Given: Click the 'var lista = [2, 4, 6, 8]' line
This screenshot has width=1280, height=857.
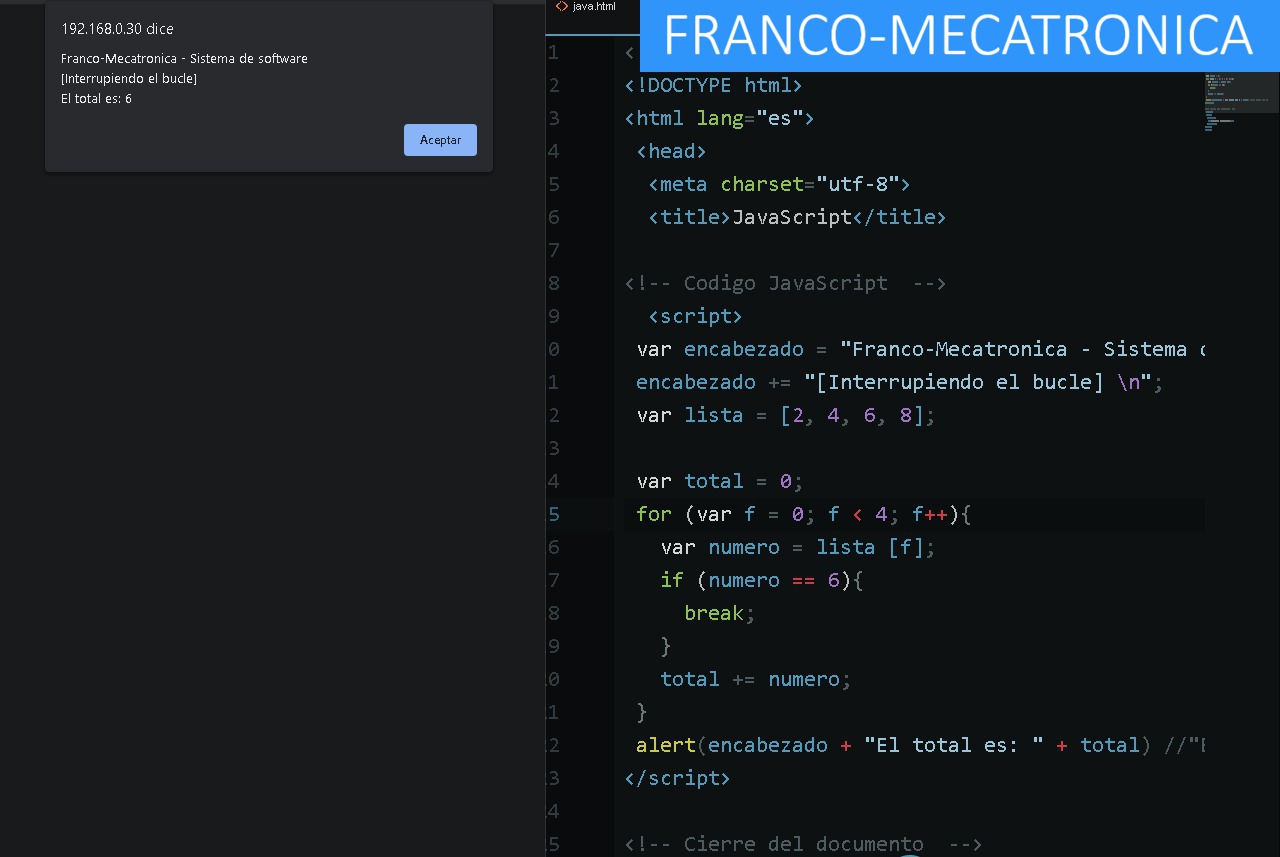Looking at the screenshot, I should 786,415.
